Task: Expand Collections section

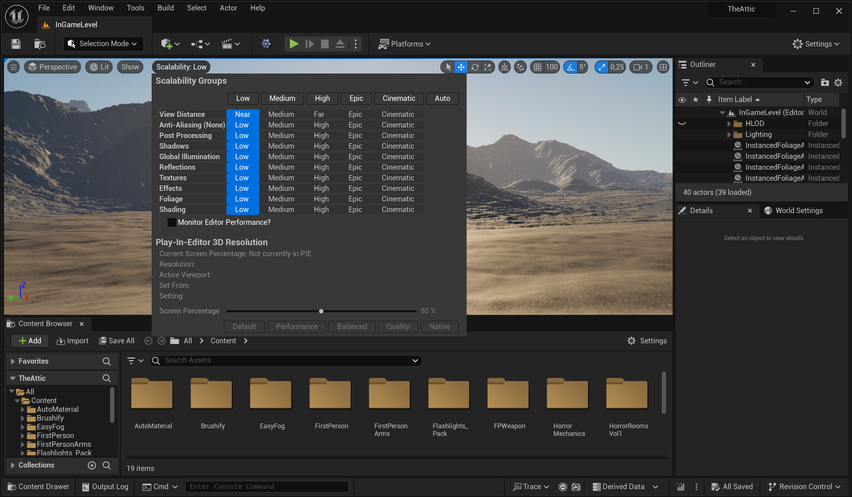Action: 12,465
